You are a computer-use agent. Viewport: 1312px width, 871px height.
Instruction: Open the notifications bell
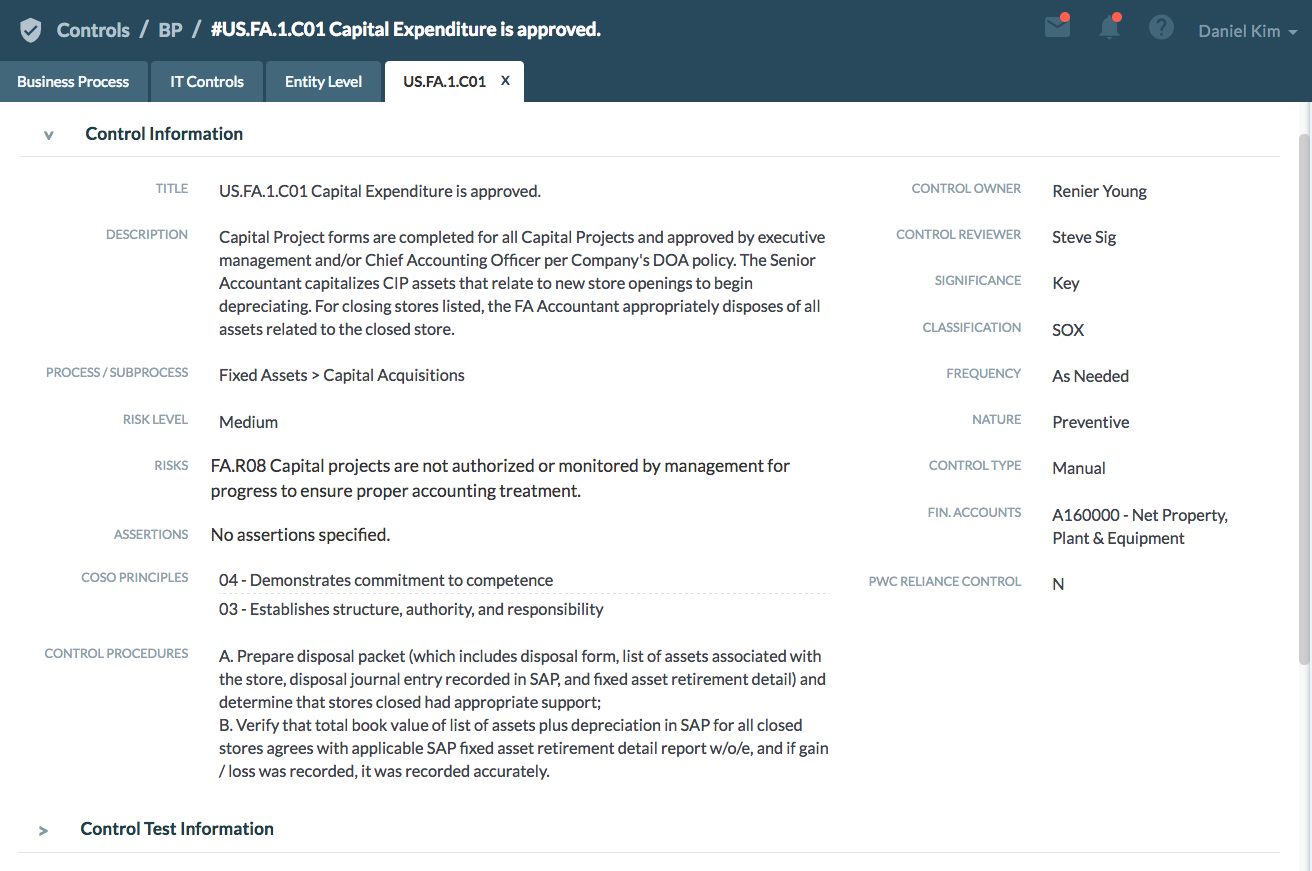pyautogui.click(x=1109, y=28)
